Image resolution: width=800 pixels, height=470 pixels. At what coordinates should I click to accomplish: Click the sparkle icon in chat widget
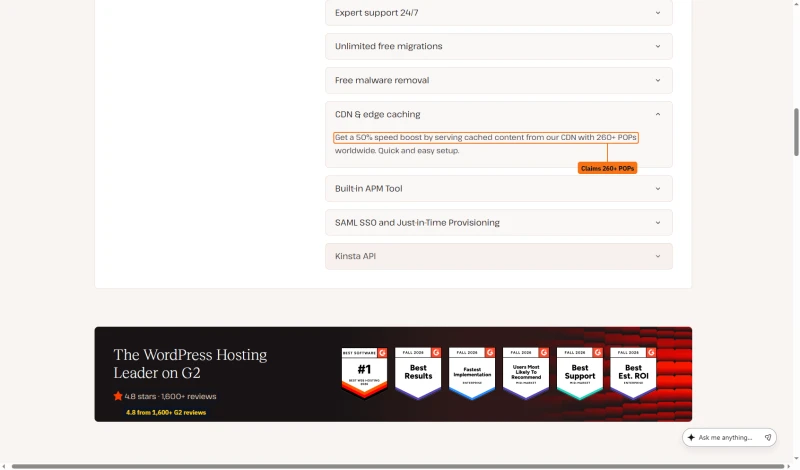tap(691, 437)
